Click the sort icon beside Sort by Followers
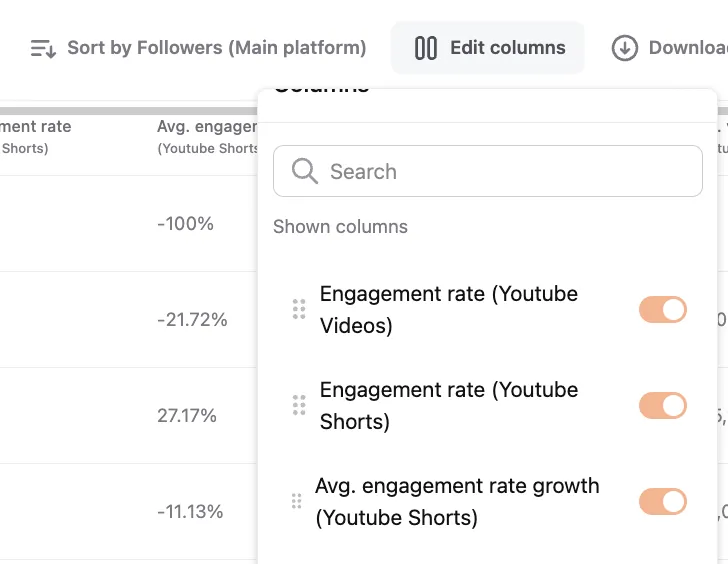 43,48
